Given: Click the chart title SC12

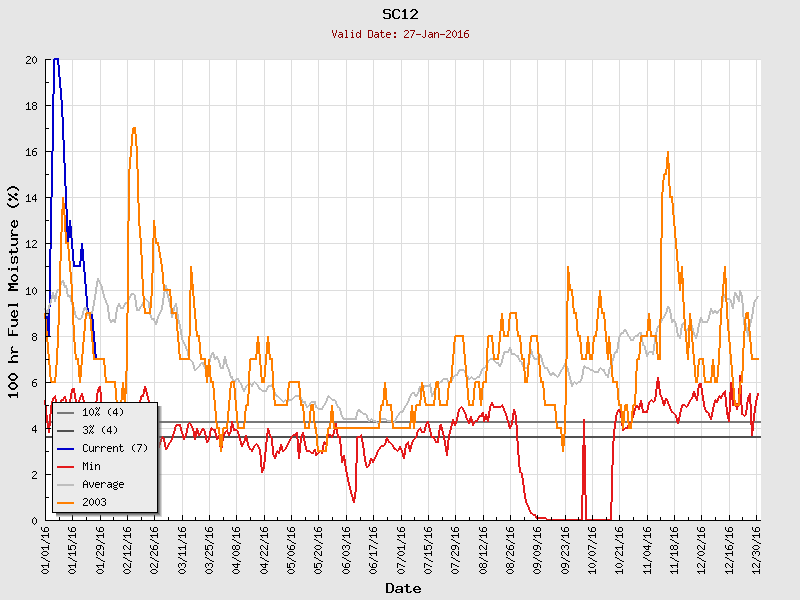Looking at the screenshot, I should [400, 14].
